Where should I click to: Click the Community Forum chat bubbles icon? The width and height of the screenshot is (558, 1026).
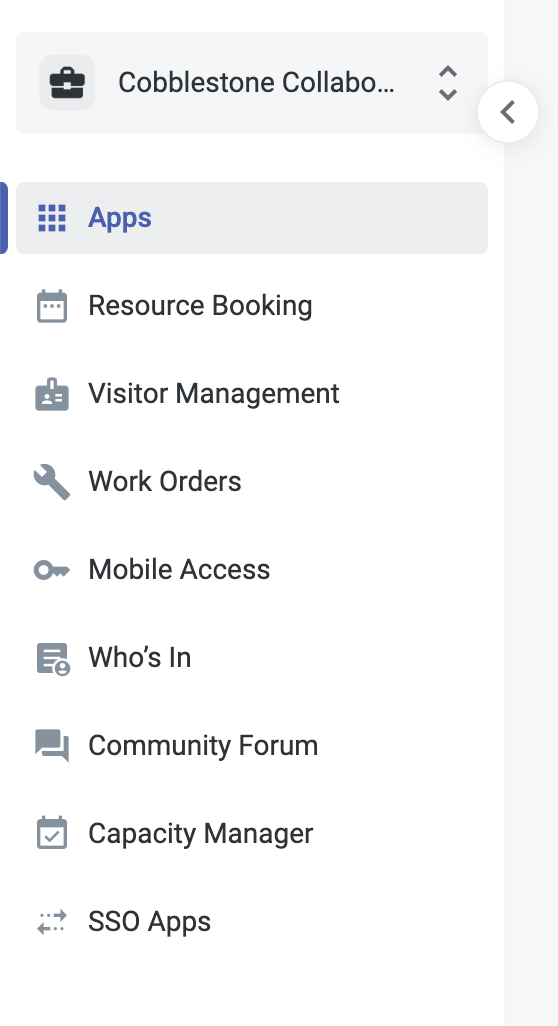click(x=52, y=746)
